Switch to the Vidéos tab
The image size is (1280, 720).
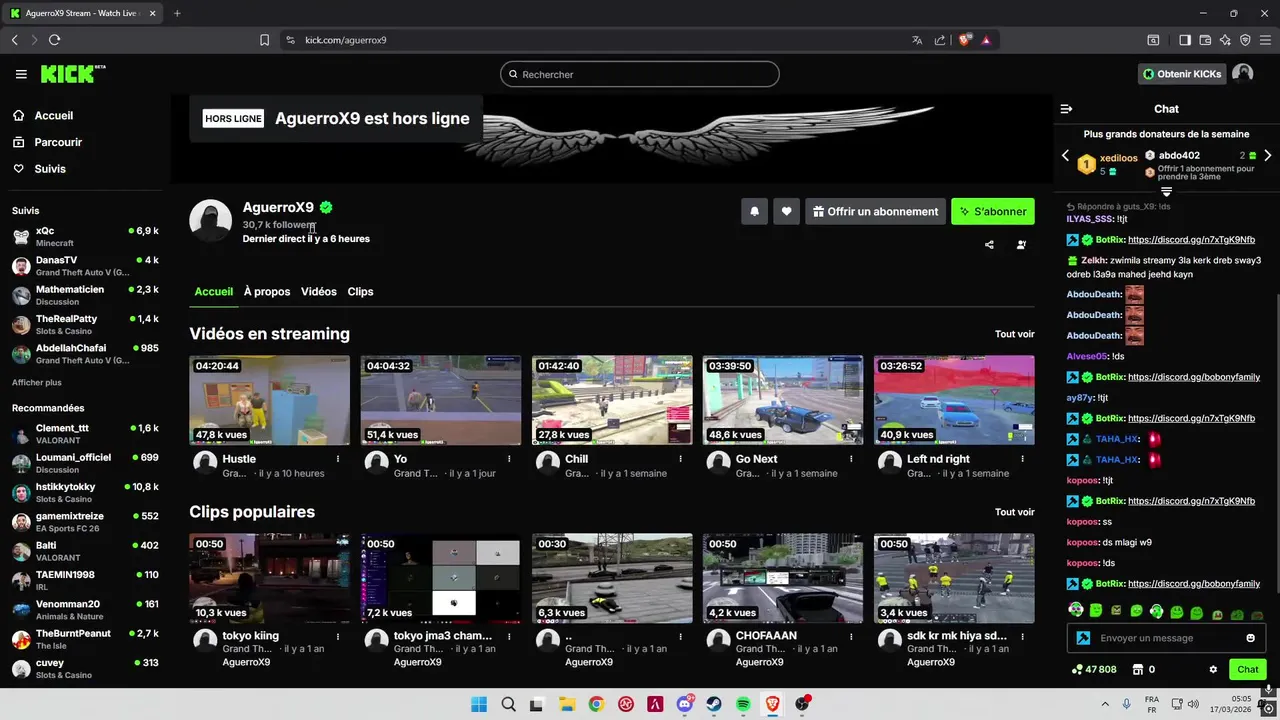coord(319,292)
